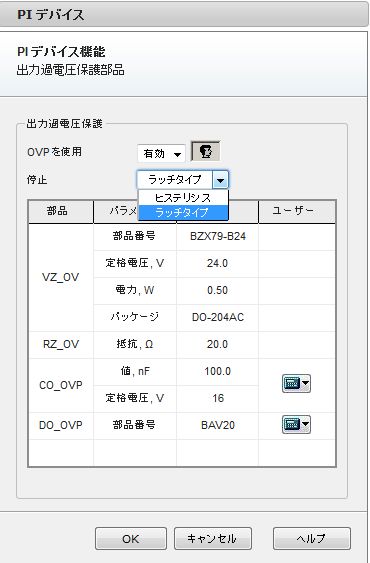The image size is (370, 563).
Task: Select ヒステリシス from the dropdown list
Action: 183,198
